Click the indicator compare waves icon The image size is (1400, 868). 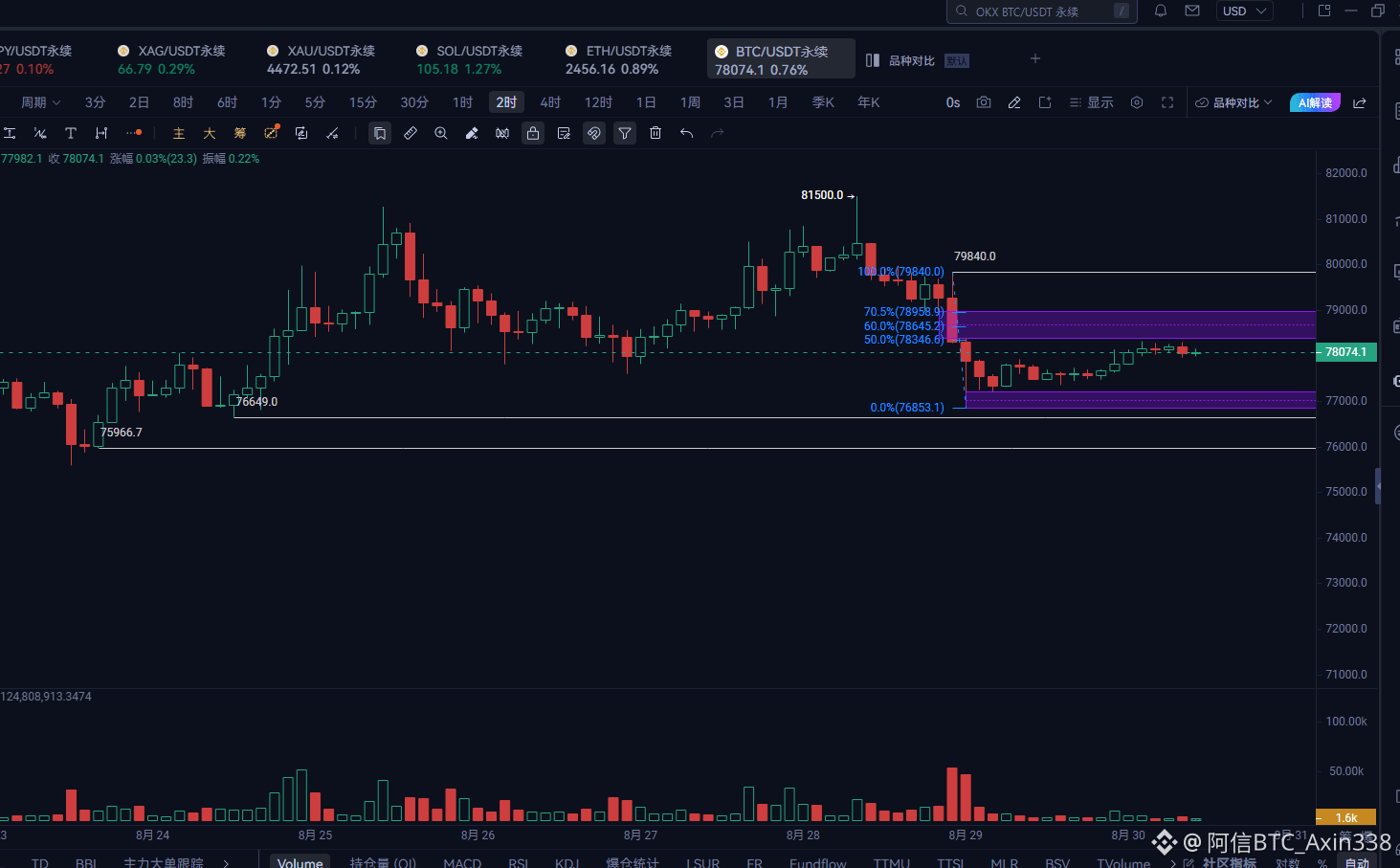point(502,133)
